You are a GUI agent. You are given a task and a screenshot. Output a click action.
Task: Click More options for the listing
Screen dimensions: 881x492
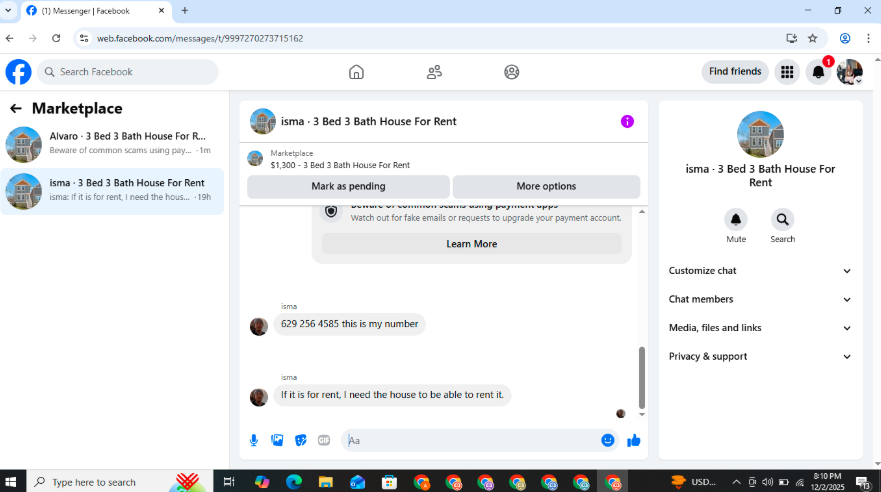tap(546, 186)
